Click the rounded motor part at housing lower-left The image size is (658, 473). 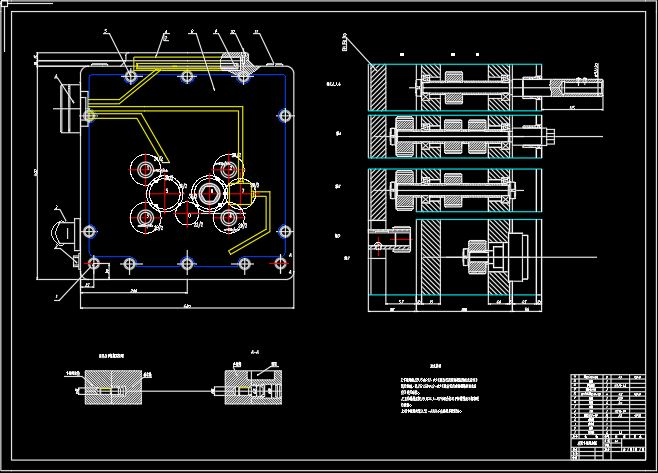pos(65,233)
